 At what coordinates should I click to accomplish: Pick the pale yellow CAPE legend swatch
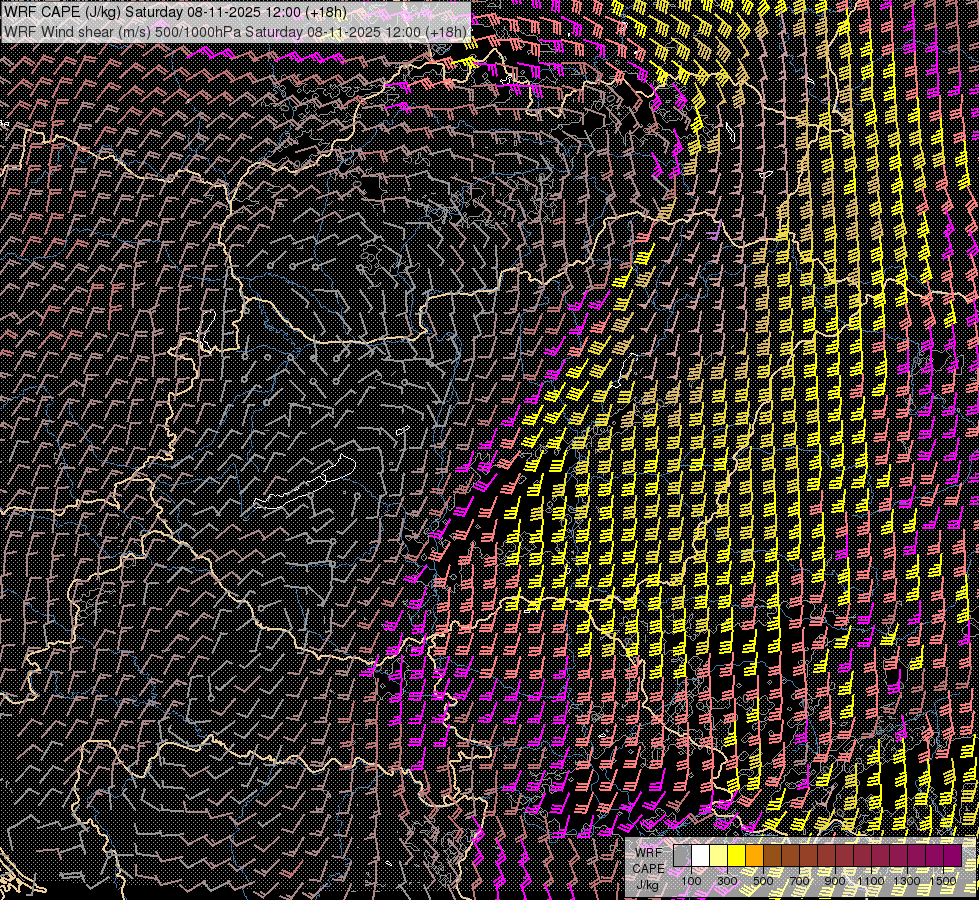(x=718, y=855)
